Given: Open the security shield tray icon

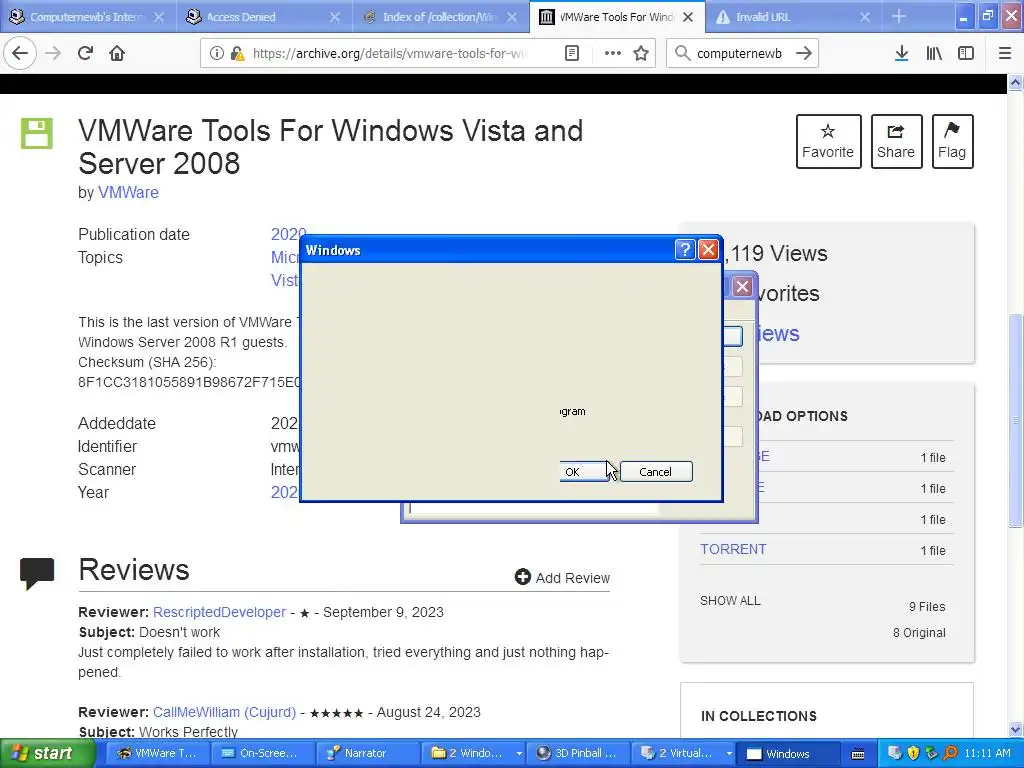Looking at the screenshot, I should (x=913, y=753).
